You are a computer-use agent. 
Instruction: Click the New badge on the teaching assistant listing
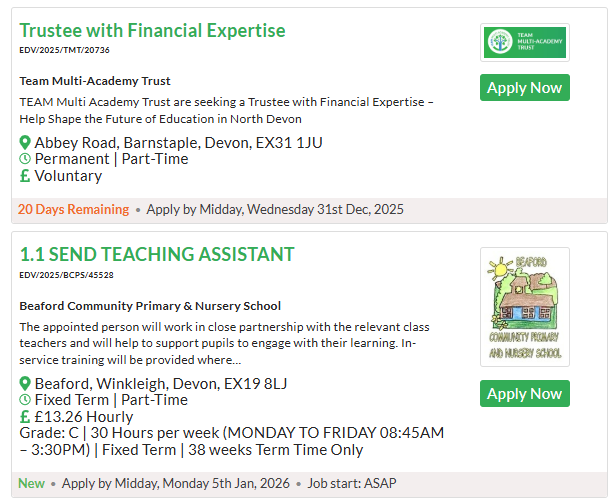pos(31,484)
